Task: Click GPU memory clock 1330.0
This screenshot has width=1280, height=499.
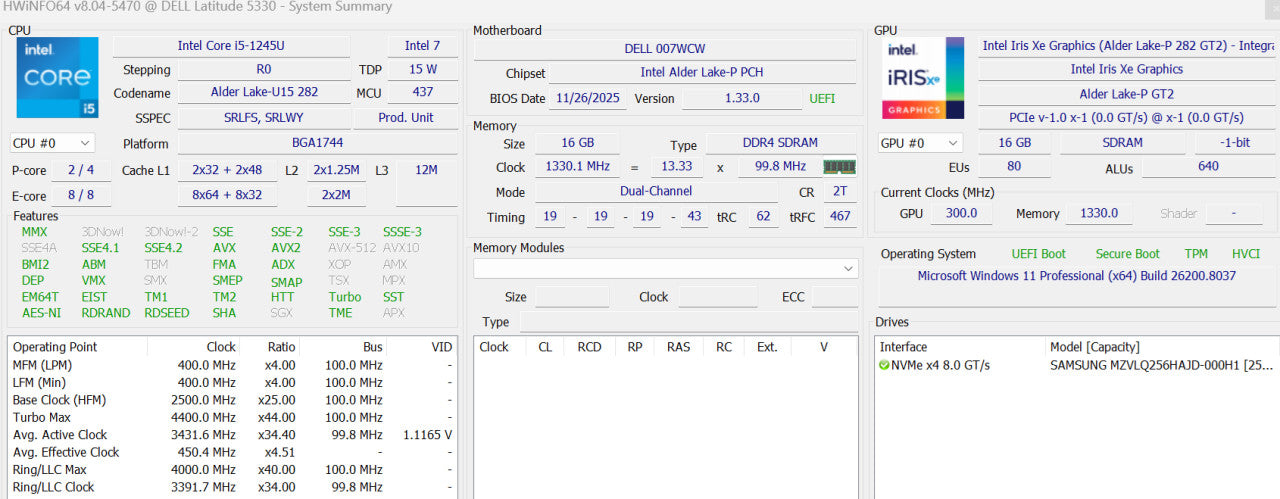Action: [x=1099, y=213]
